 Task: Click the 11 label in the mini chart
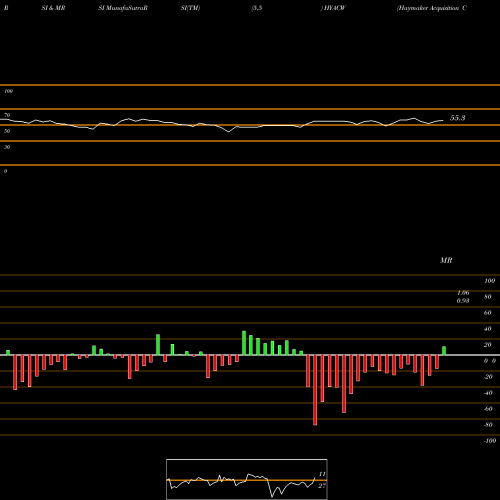click(x=322, y=474)
